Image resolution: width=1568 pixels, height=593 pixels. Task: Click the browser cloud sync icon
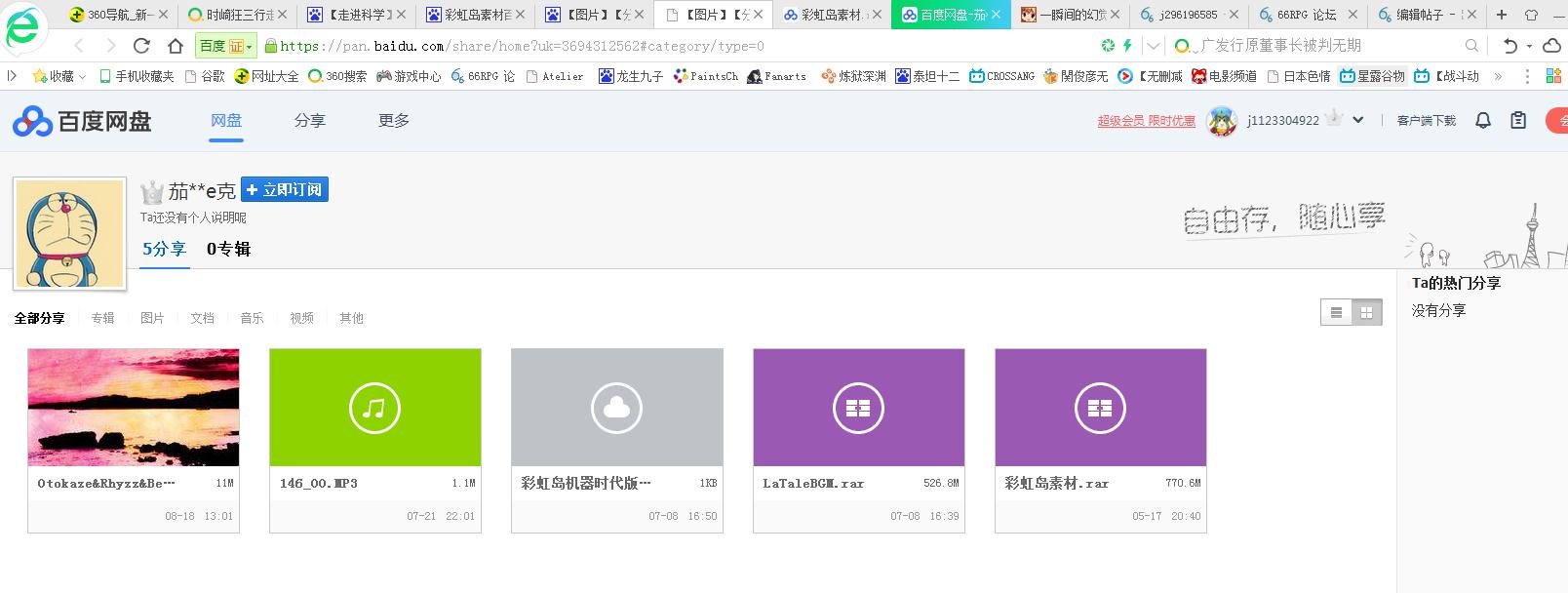click(x=1552, y=46)
